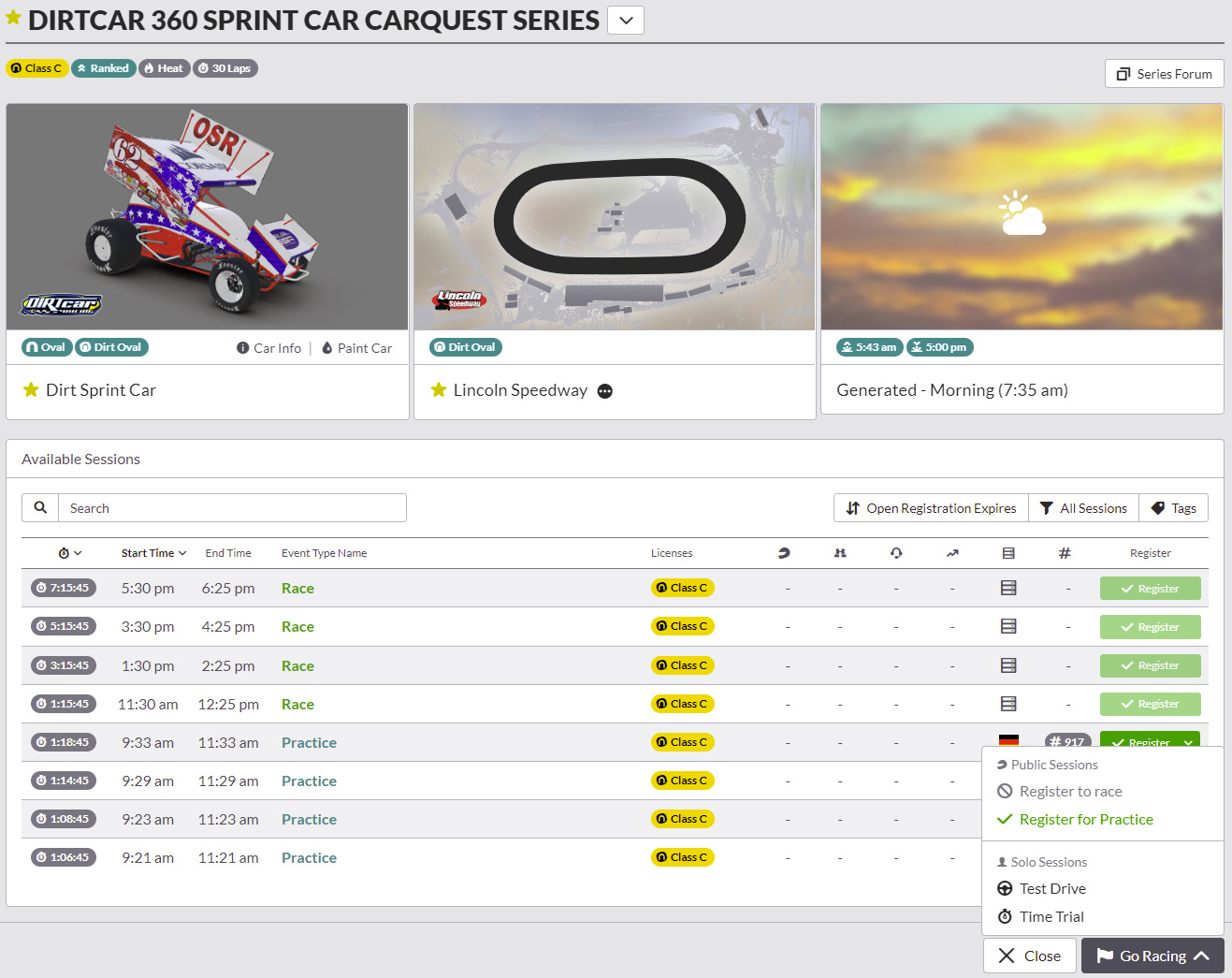This screenshot has width=1232, height=978.
Task: Open the All Sessions filter
Action: 1083,508
